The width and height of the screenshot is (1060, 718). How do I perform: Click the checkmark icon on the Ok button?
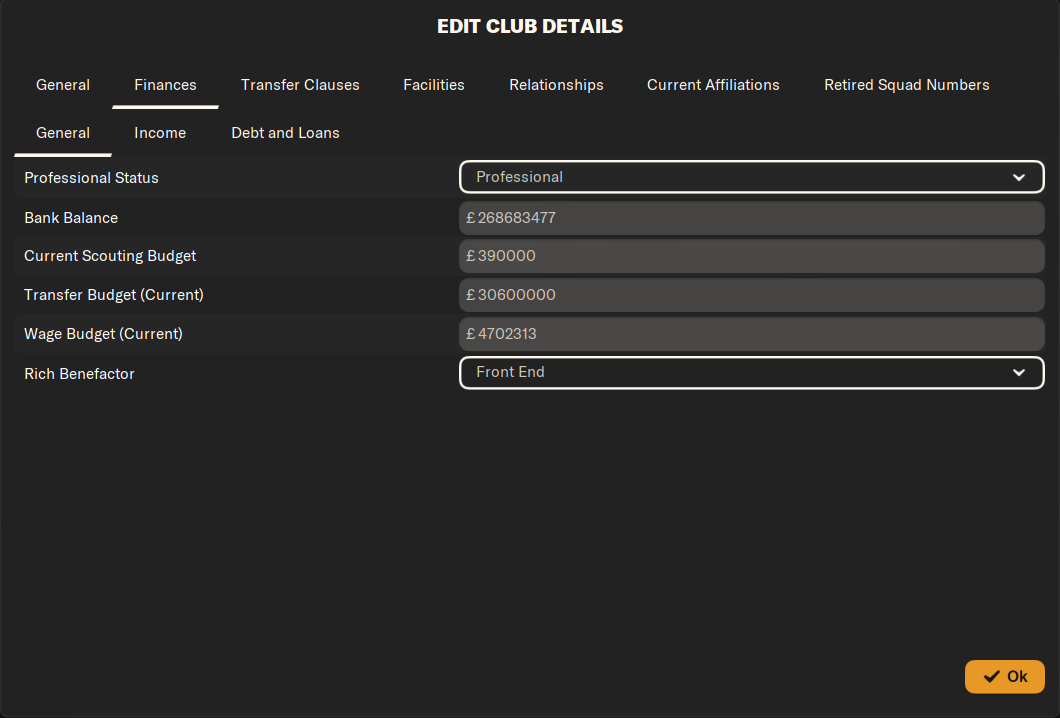point(991,676)
